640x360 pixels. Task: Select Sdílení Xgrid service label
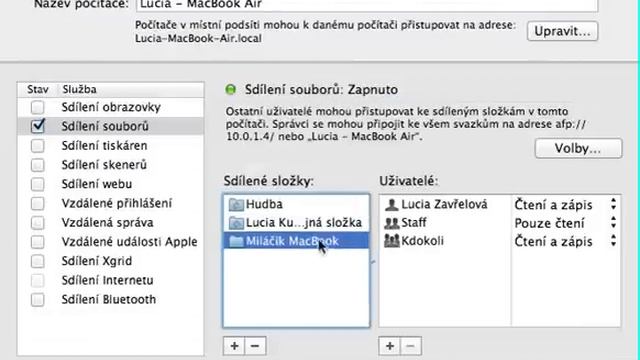coord(97,261)
